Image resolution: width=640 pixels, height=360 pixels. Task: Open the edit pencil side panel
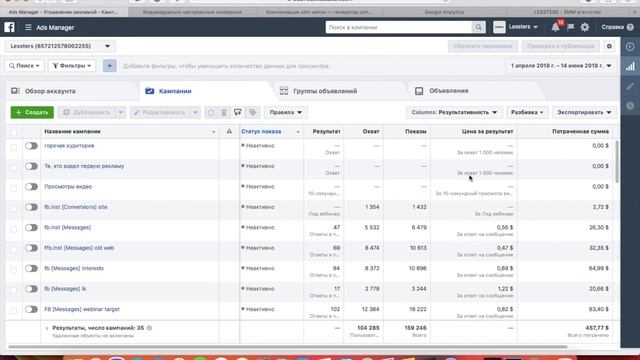(x=630, y=86)
